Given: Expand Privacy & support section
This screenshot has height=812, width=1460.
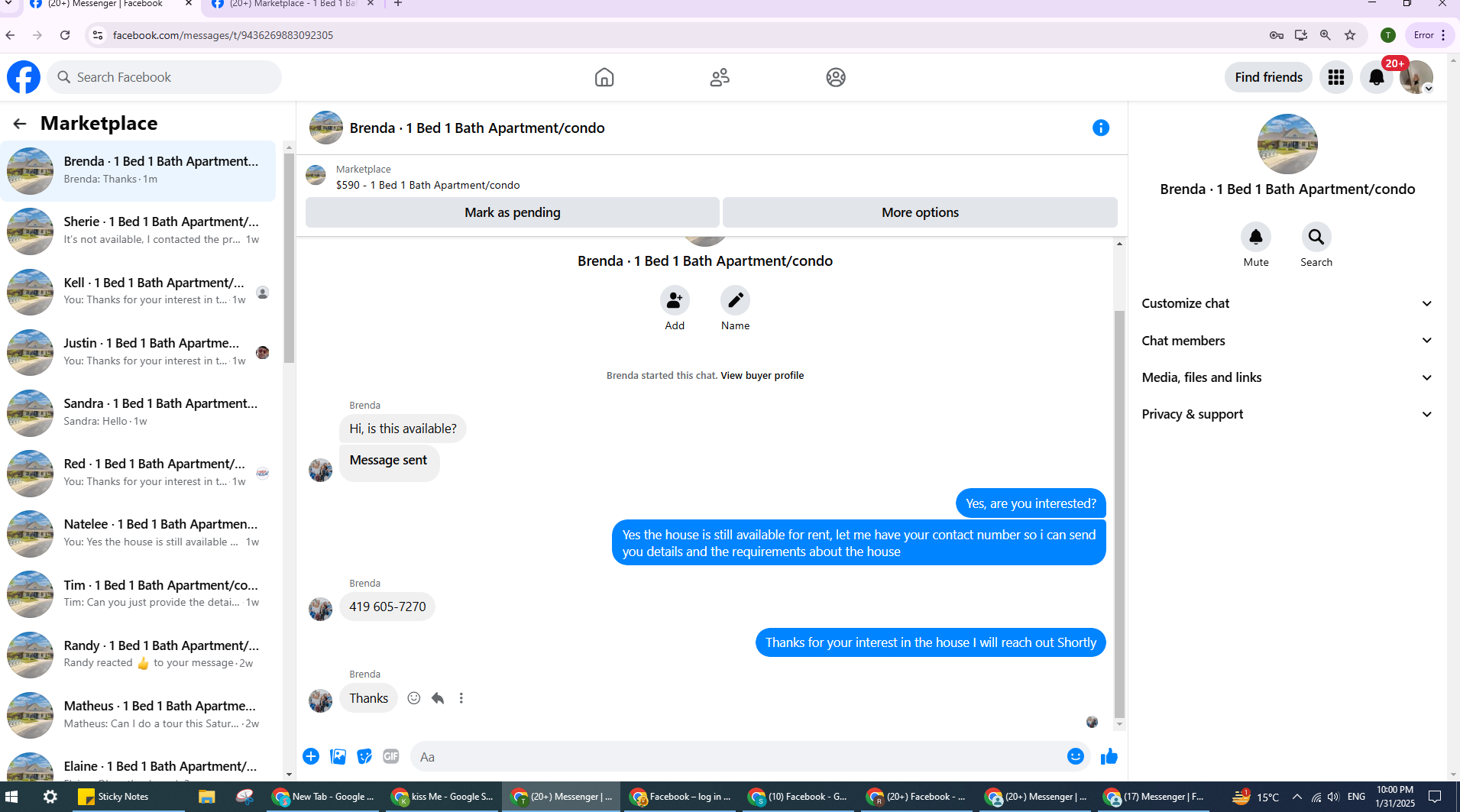Looking at the screenshot, I should 1287,414.
